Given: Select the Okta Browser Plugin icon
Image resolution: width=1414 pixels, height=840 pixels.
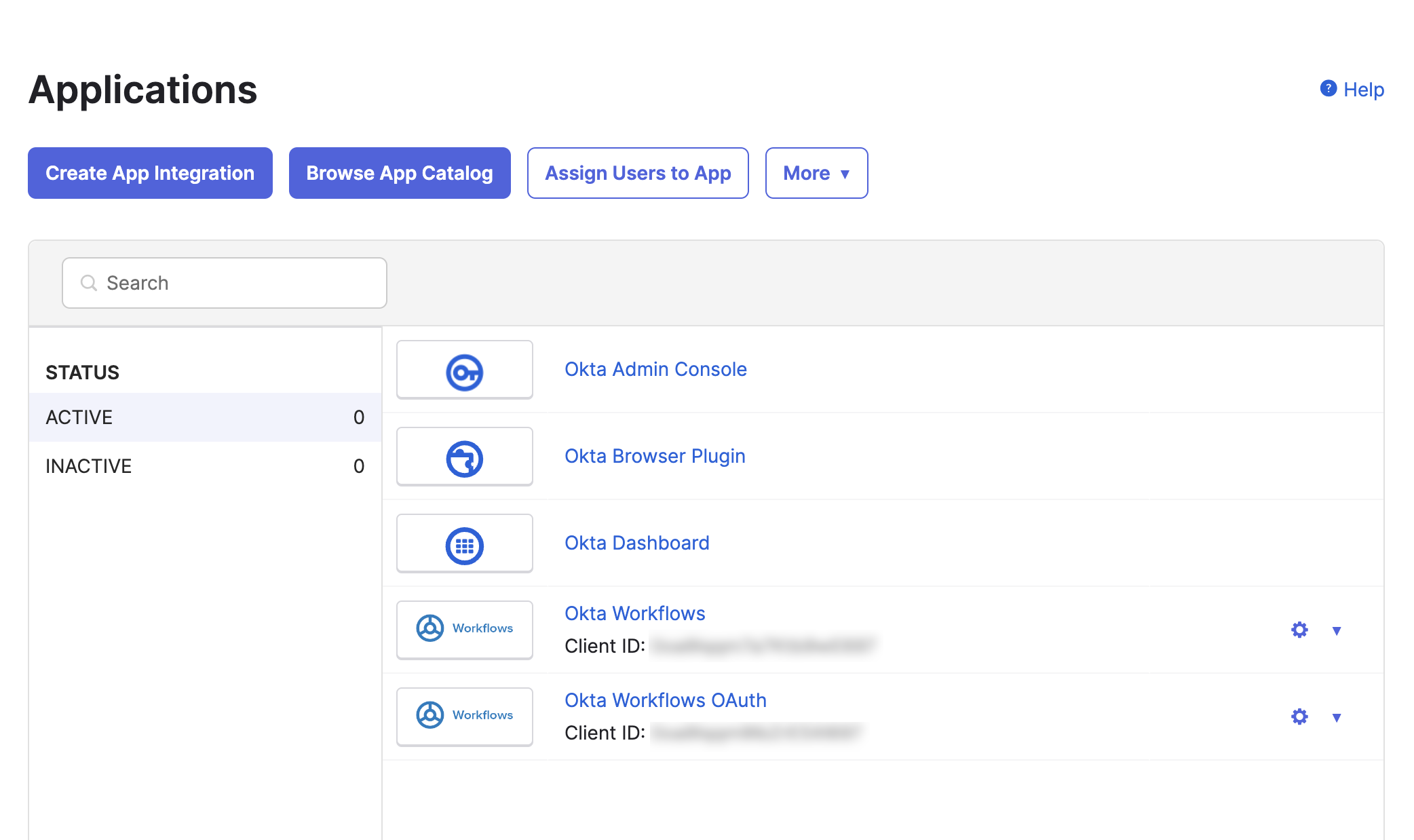Looking at the screenshot, I should click(464, 456).
